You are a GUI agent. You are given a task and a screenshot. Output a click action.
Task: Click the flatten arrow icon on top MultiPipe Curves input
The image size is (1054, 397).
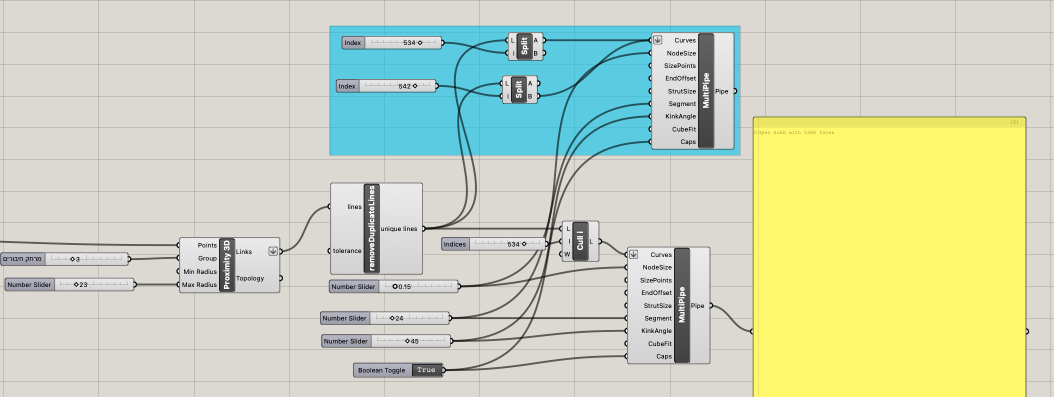tap(657, 40)
